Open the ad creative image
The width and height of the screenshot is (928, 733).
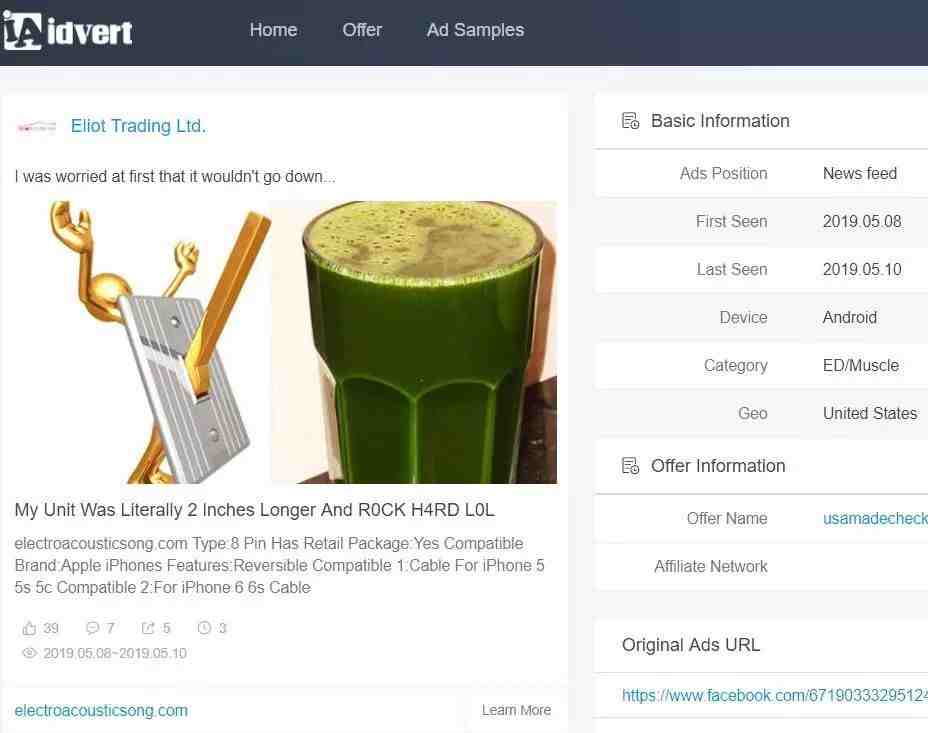pos(286,342)
